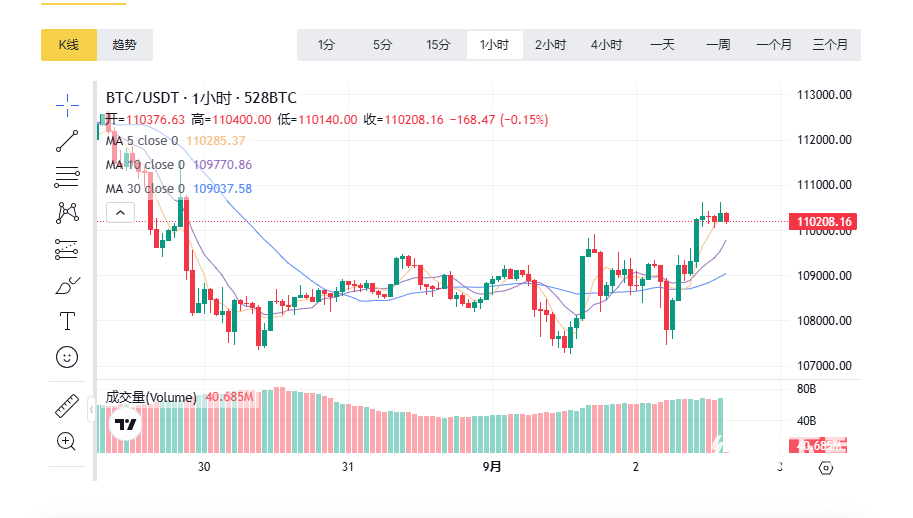Image resolution: width=913 pixels, height=518 pixels.
Task: Activate the zoom in tool
Action: click(67, 441)
